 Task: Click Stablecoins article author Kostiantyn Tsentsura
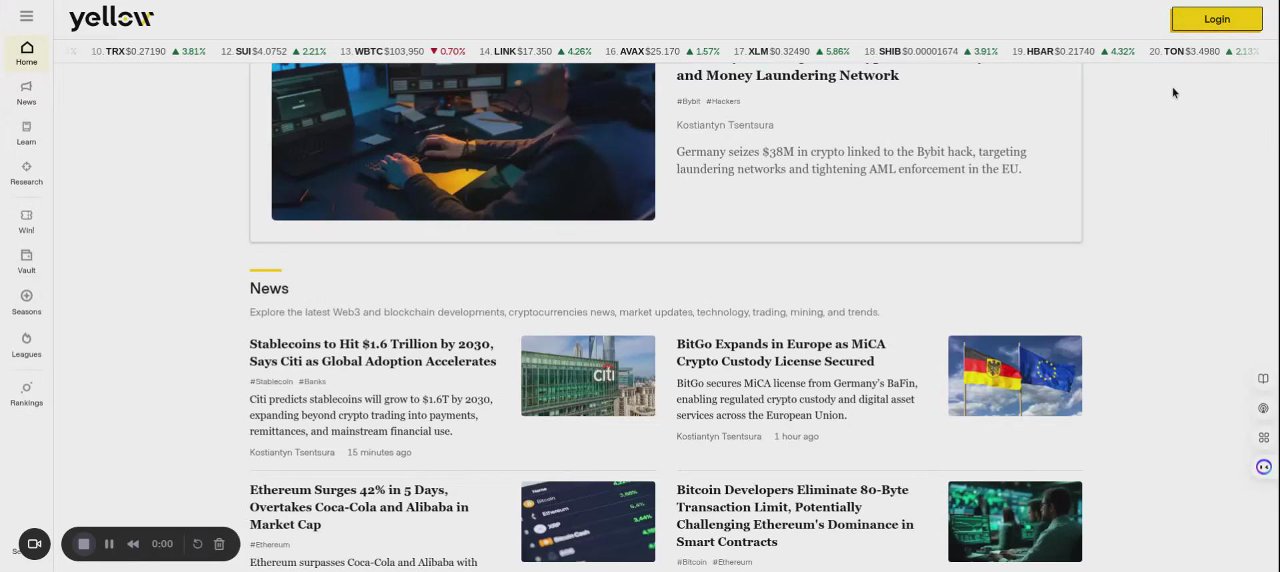tap(292, 452)
